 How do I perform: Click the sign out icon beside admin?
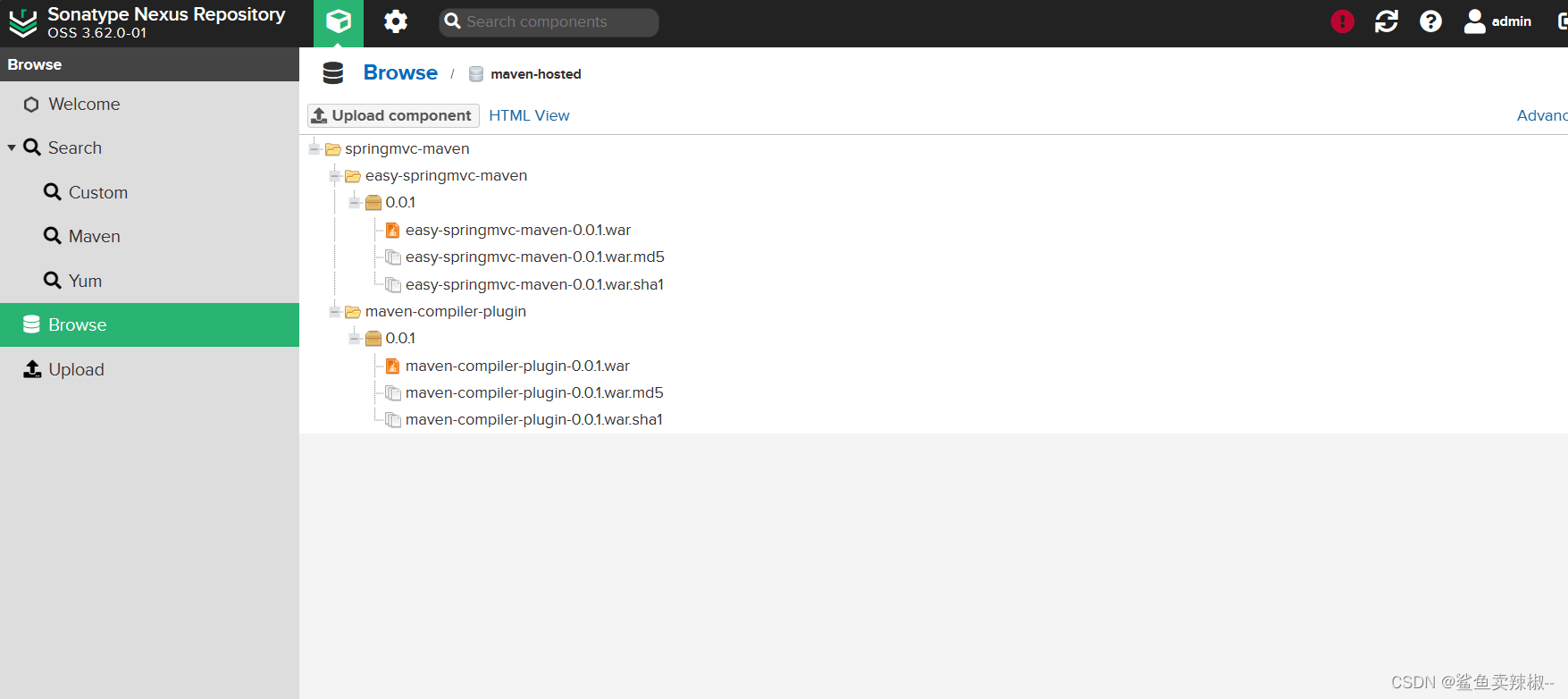[x=1563, y=21]
